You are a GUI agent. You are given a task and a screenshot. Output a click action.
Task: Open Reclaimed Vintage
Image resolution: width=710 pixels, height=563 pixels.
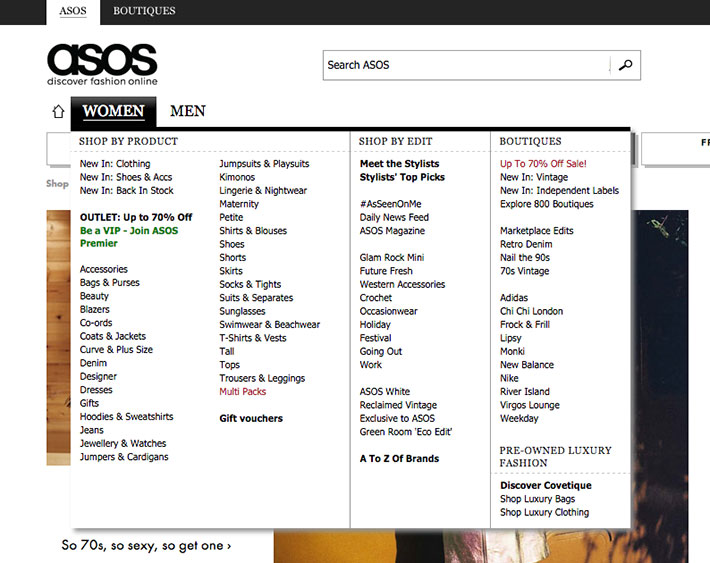398,405
